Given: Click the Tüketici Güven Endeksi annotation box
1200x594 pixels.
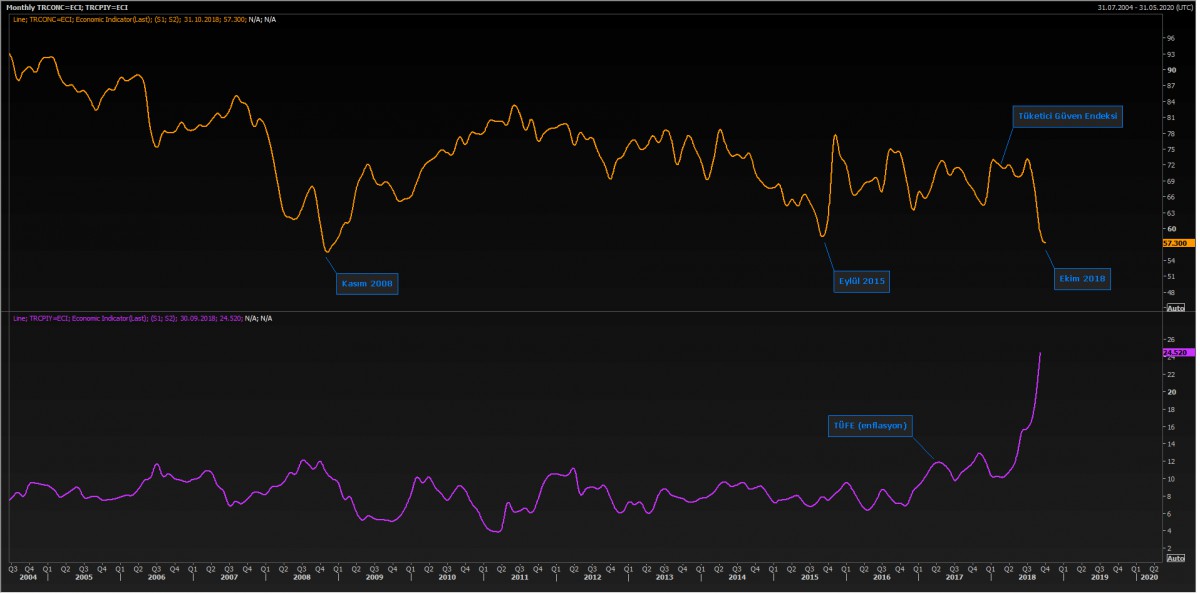Looking at the screenshot, I should click(x=1067, y=116).
